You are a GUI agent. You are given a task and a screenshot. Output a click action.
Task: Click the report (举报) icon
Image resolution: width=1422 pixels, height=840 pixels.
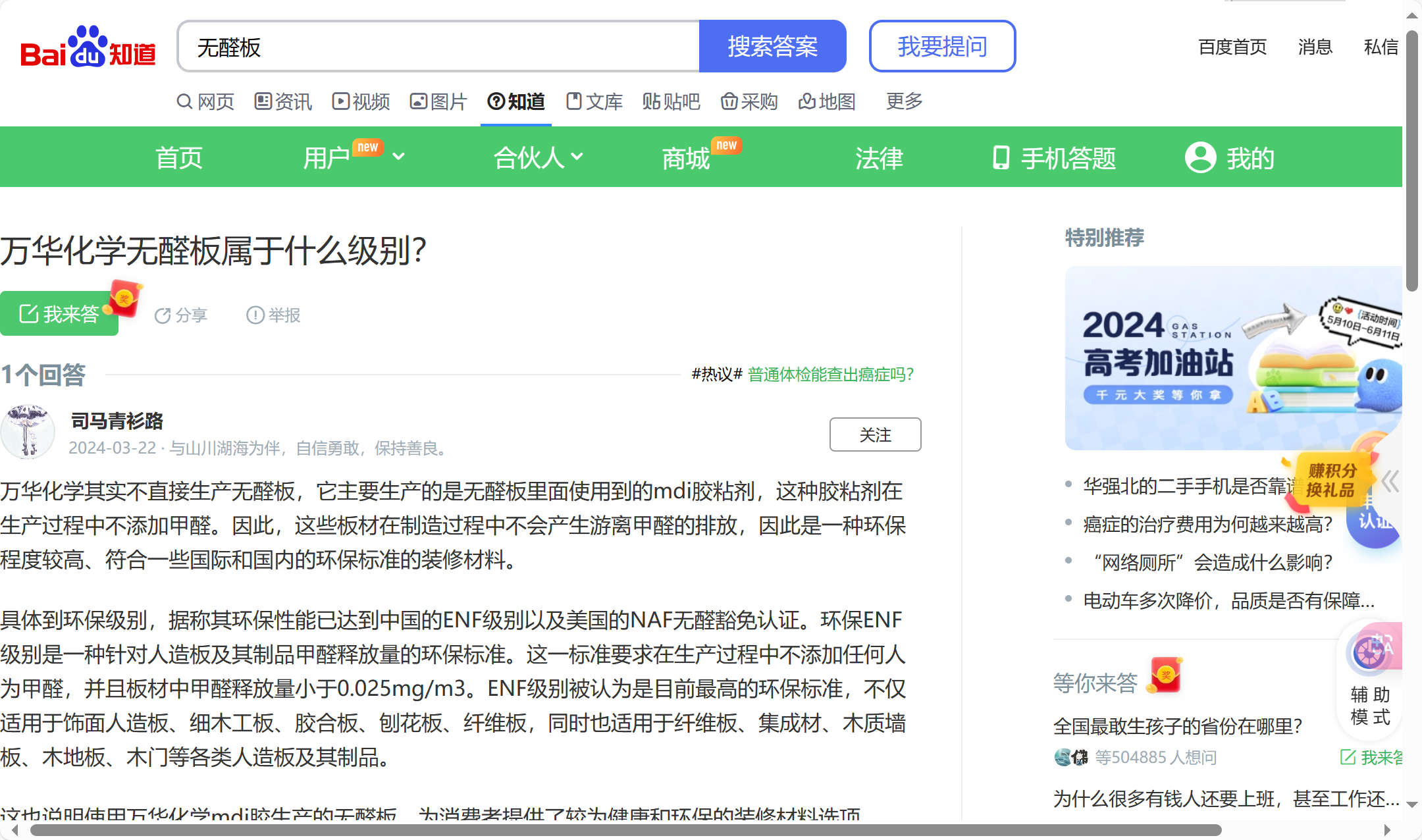255,315
